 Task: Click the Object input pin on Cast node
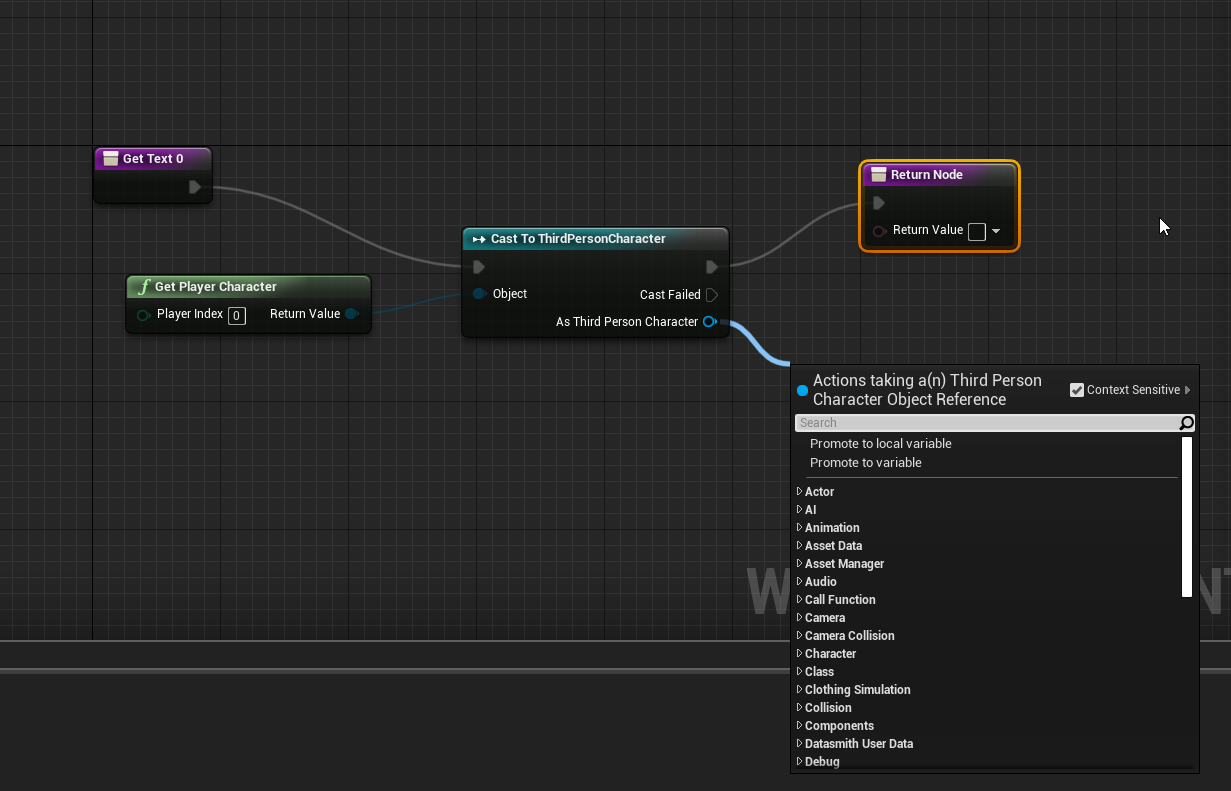(480, 294)
